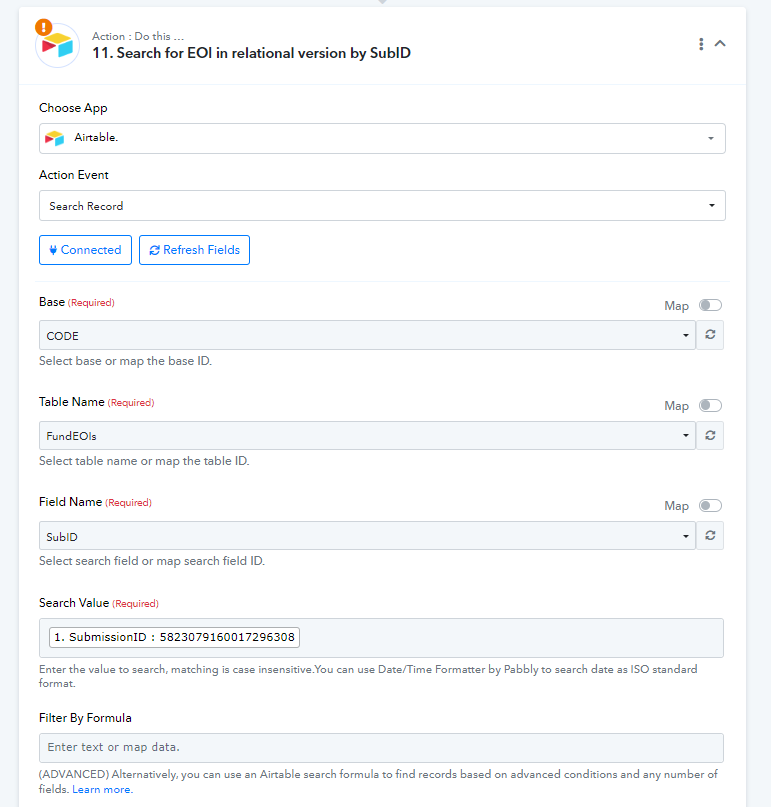Open the Choose App dropdown
Image resolution: width=771 pixels, height=807 pixels.
382,138
